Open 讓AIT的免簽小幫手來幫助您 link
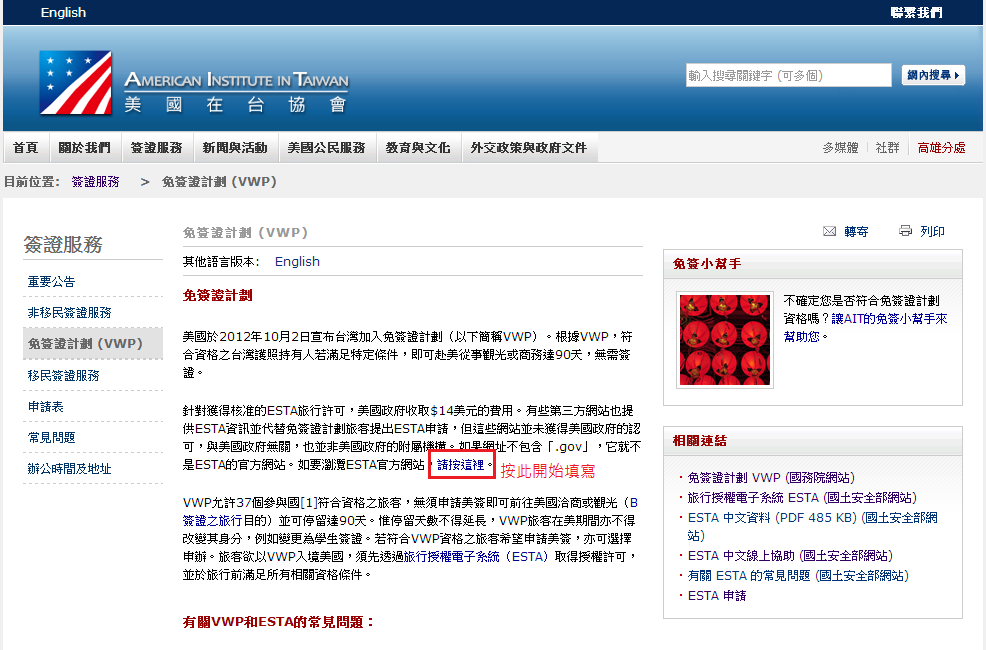This screenshot has height=650, width=986. pos(889,319)
